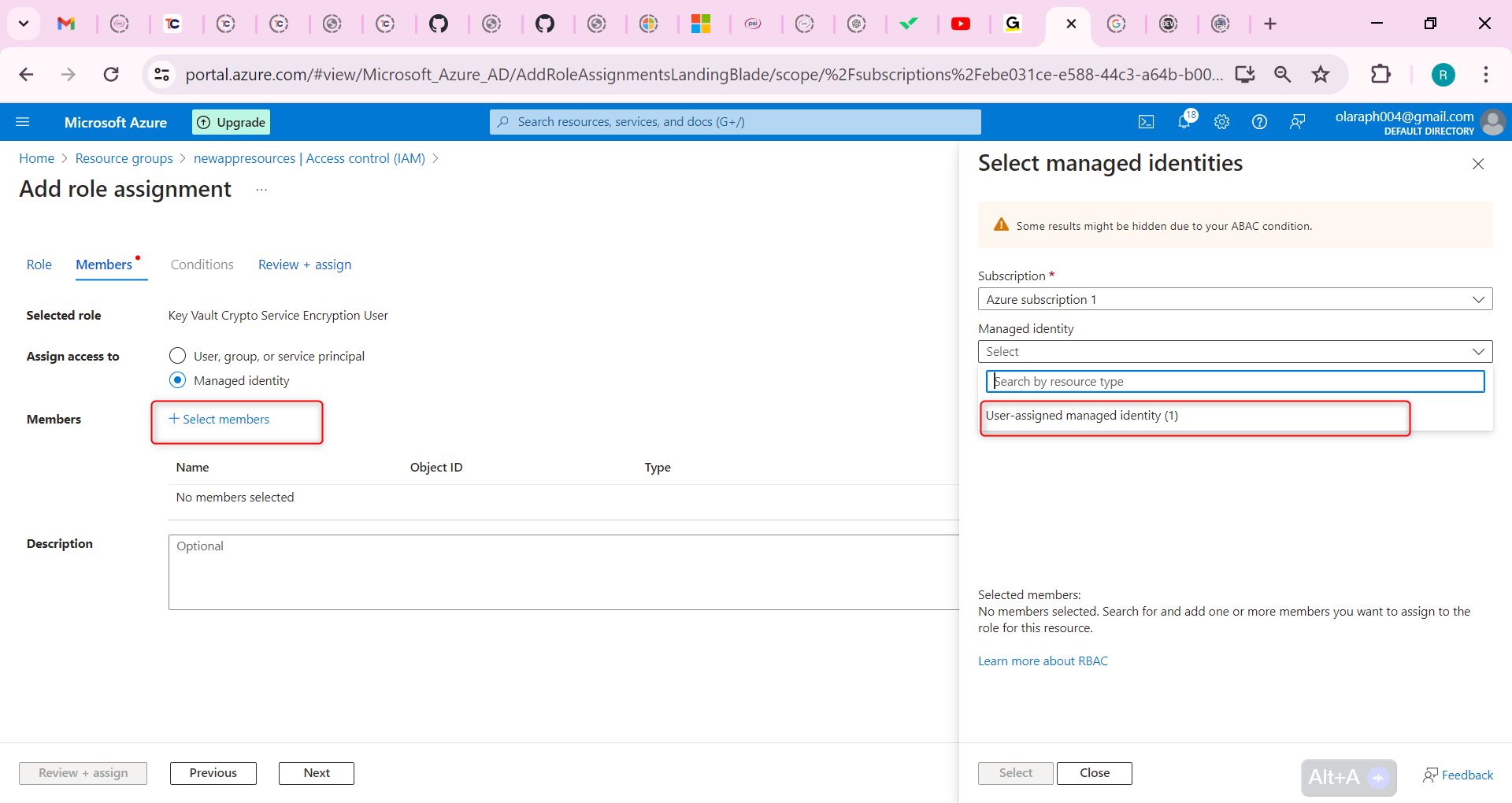Viewport: 1512px width, 803px height.
Task: Click the Feedback icon at bottom right
Action: [1458, 775]
